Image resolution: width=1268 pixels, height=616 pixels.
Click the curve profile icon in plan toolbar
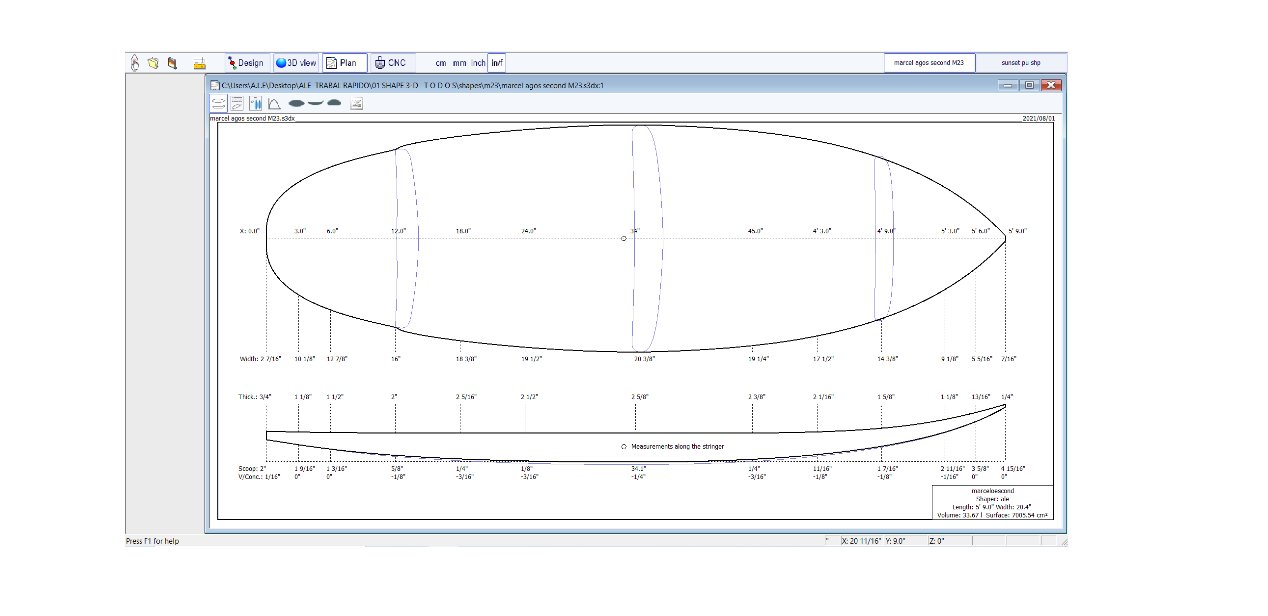(x=273, y=102)
